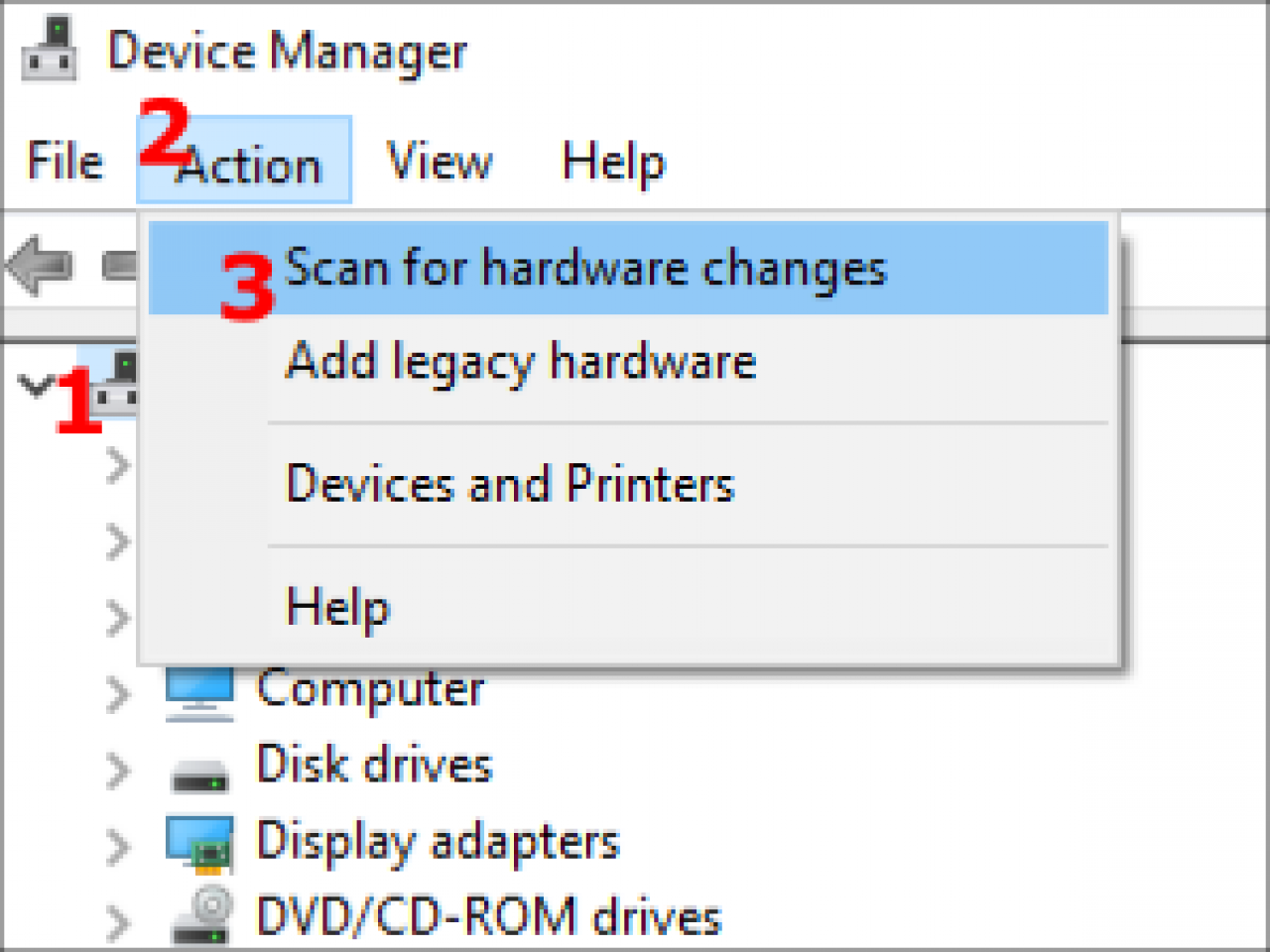Collapse the root computer tree node
The image size is (1270, 952).
(35, 387)
